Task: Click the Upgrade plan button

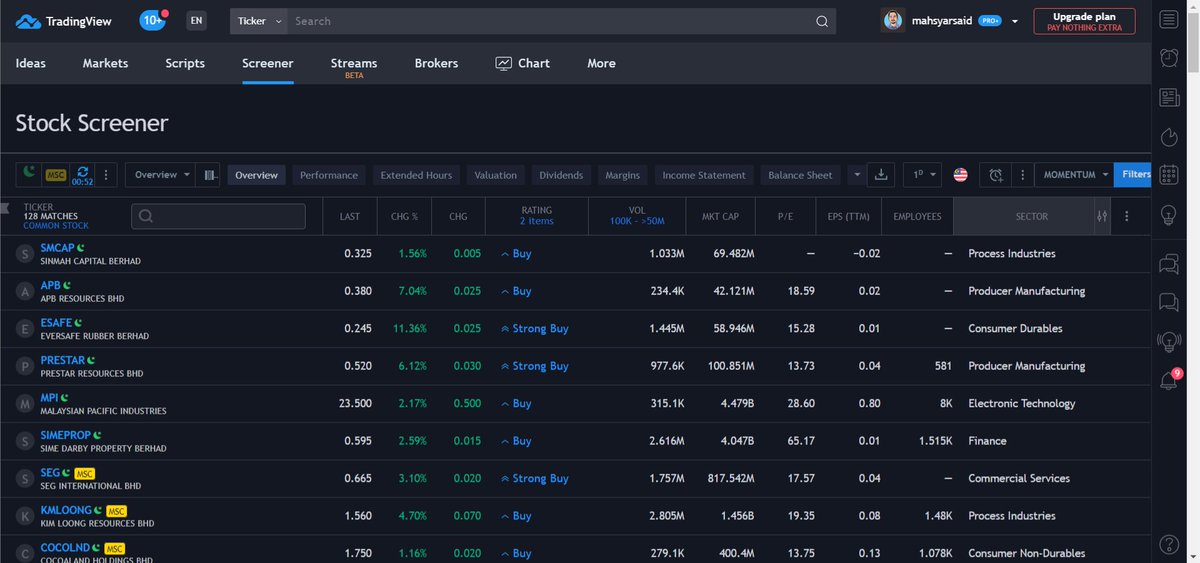Action: 1085,21
